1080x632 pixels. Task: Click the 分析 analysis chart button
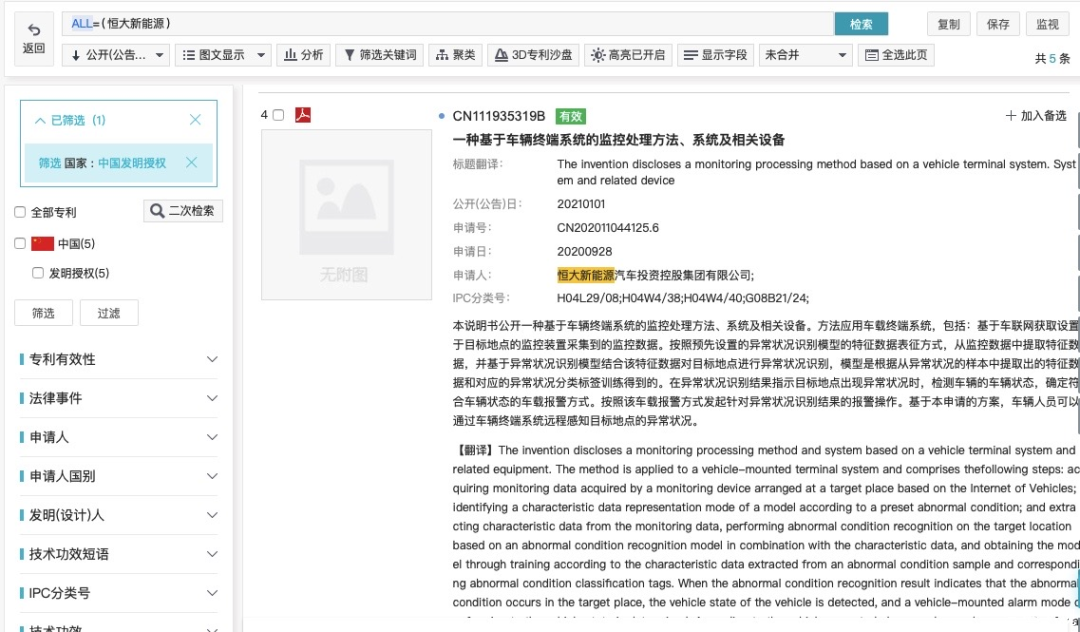pos(304,55)
